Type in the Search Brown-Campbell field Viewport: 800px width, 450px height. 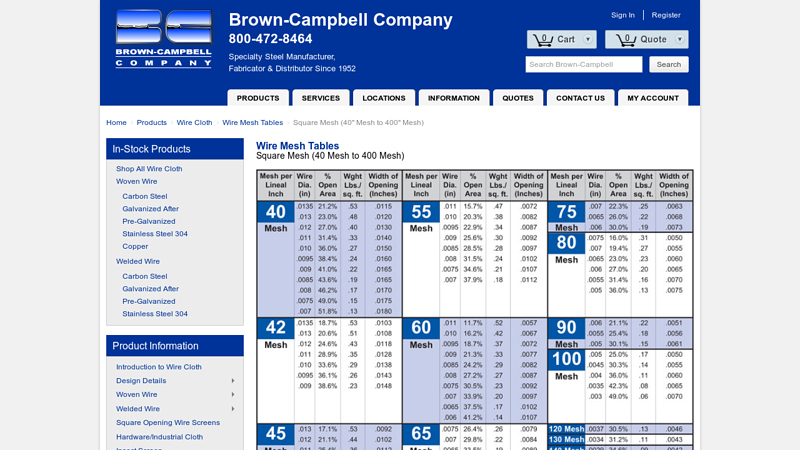(584, 64)
